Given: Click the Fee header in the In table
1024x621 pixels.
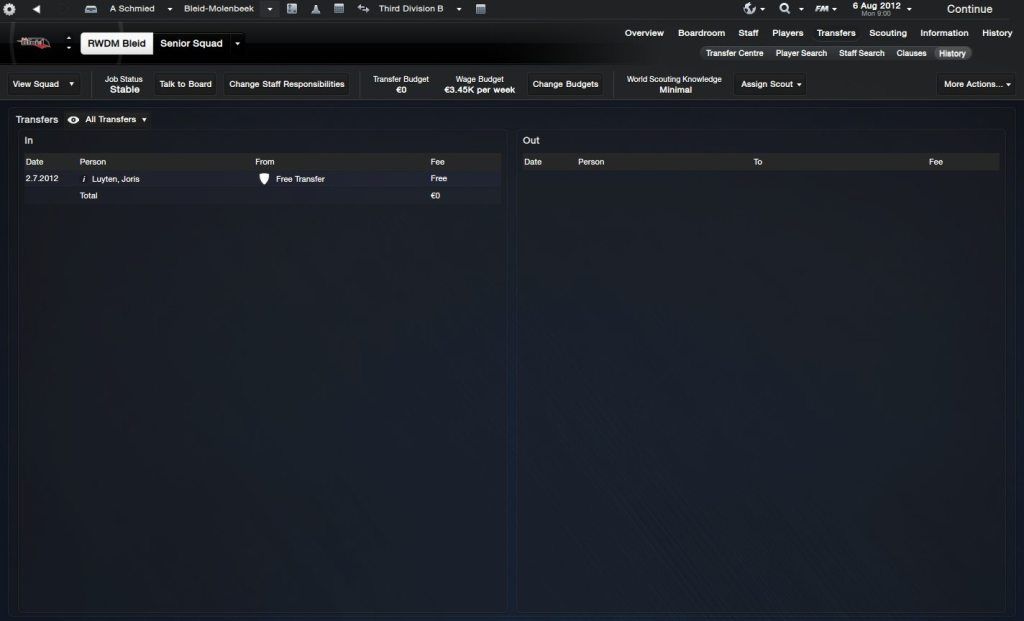Looking at the screenshot, I should pyautogui.click(x=438, y=162).
